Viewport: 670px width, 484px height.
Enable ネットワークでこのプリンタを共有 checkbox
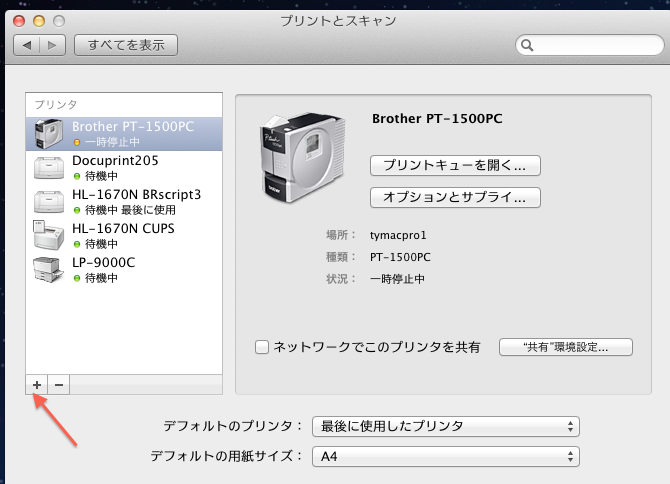coord(262,347)
